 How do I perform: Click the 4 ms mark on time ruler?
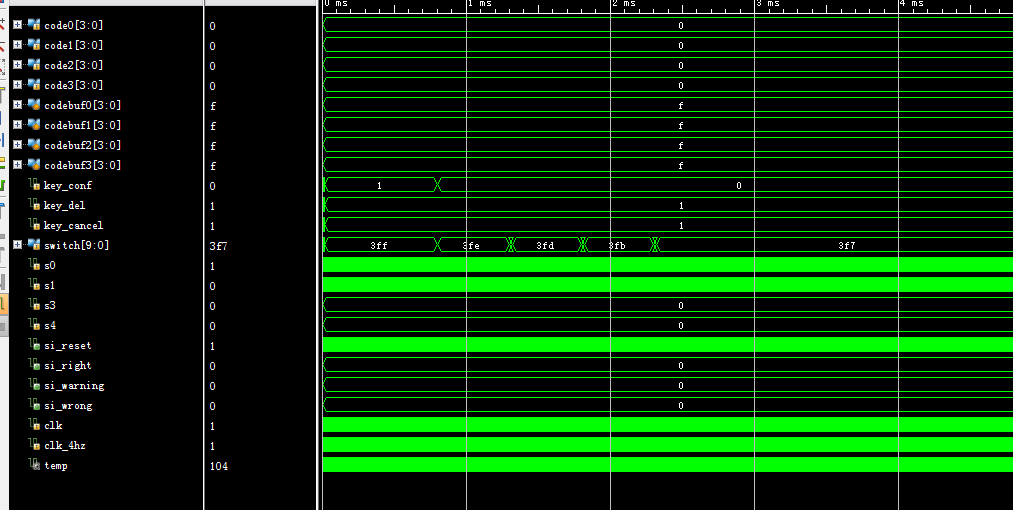coord(910,4)
